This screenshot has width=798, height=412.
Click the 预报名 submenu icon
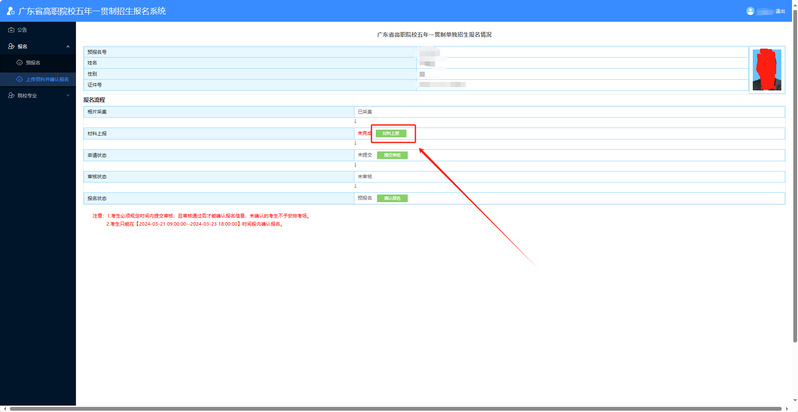[18, 62]
